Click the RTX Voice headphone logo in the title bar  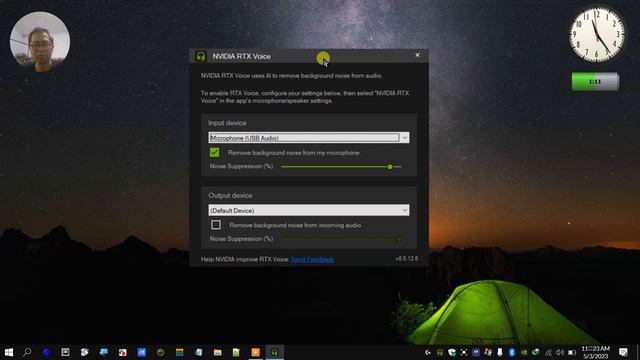click(200, 56)
